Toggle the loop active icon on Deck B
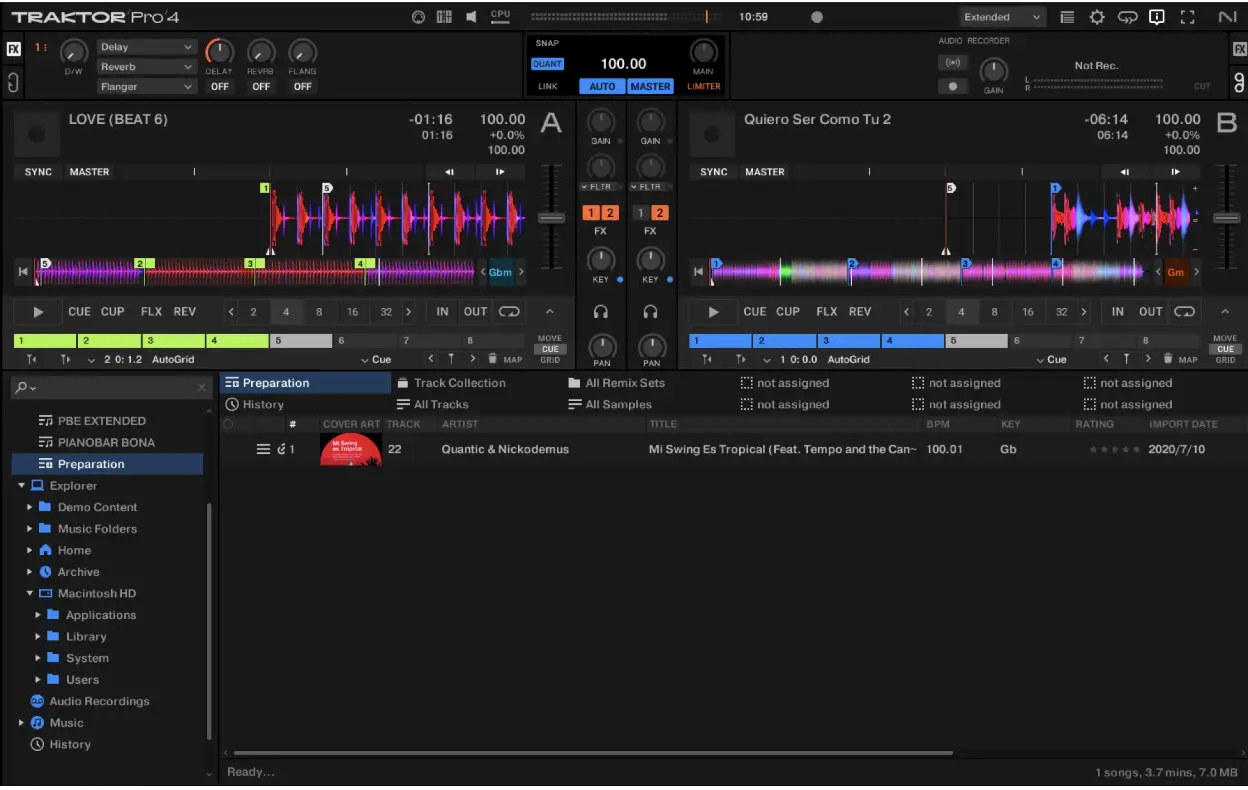Image resolution: width=1248 pixels, height=790 pixels. coord(1185,312)
